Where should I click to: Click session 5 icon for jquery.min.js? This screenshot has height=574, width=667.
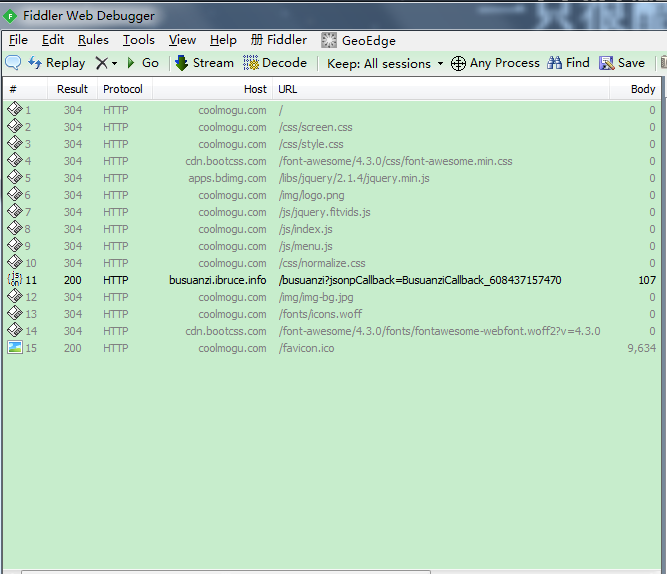coord(14,177)
